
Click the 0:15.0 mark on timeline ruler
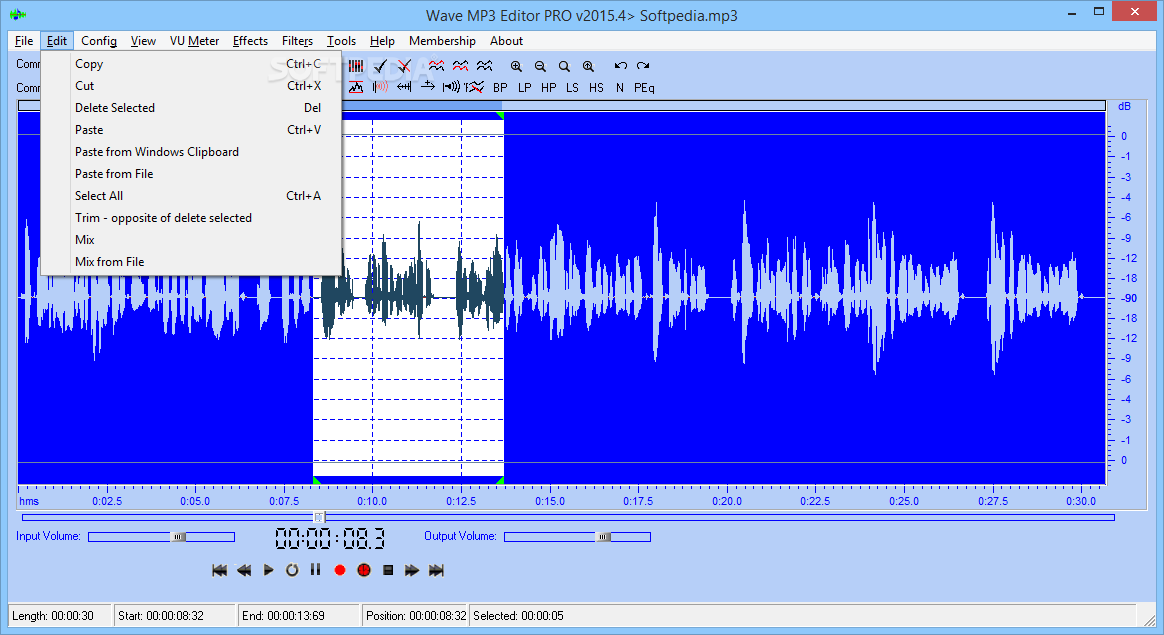pyautogui.click(x=549, y=501)
